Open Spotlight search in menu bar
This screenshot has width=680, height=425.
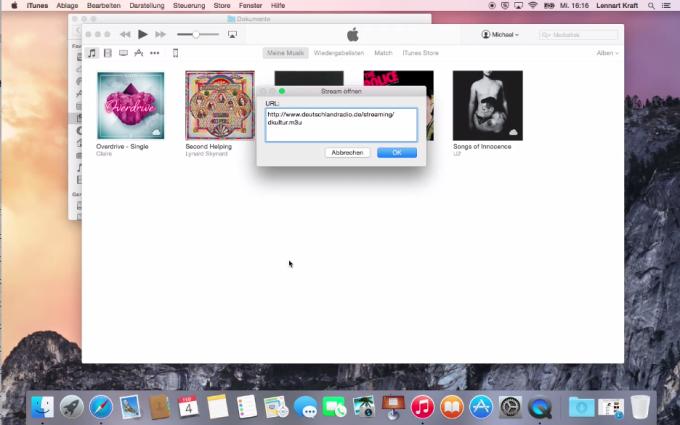point(651,6)
